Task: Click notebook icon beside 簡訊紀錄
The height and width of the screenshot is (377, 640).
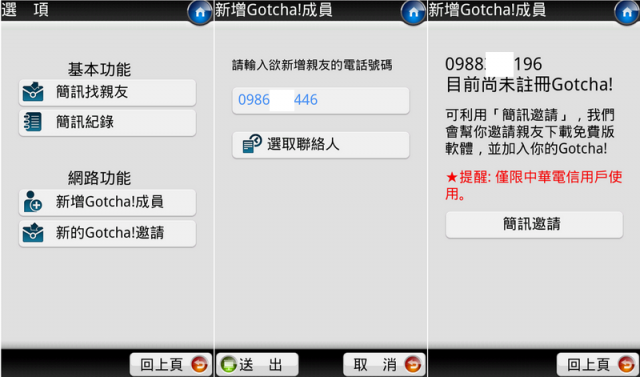Action: pyautogui.click(x=33, y=122)
